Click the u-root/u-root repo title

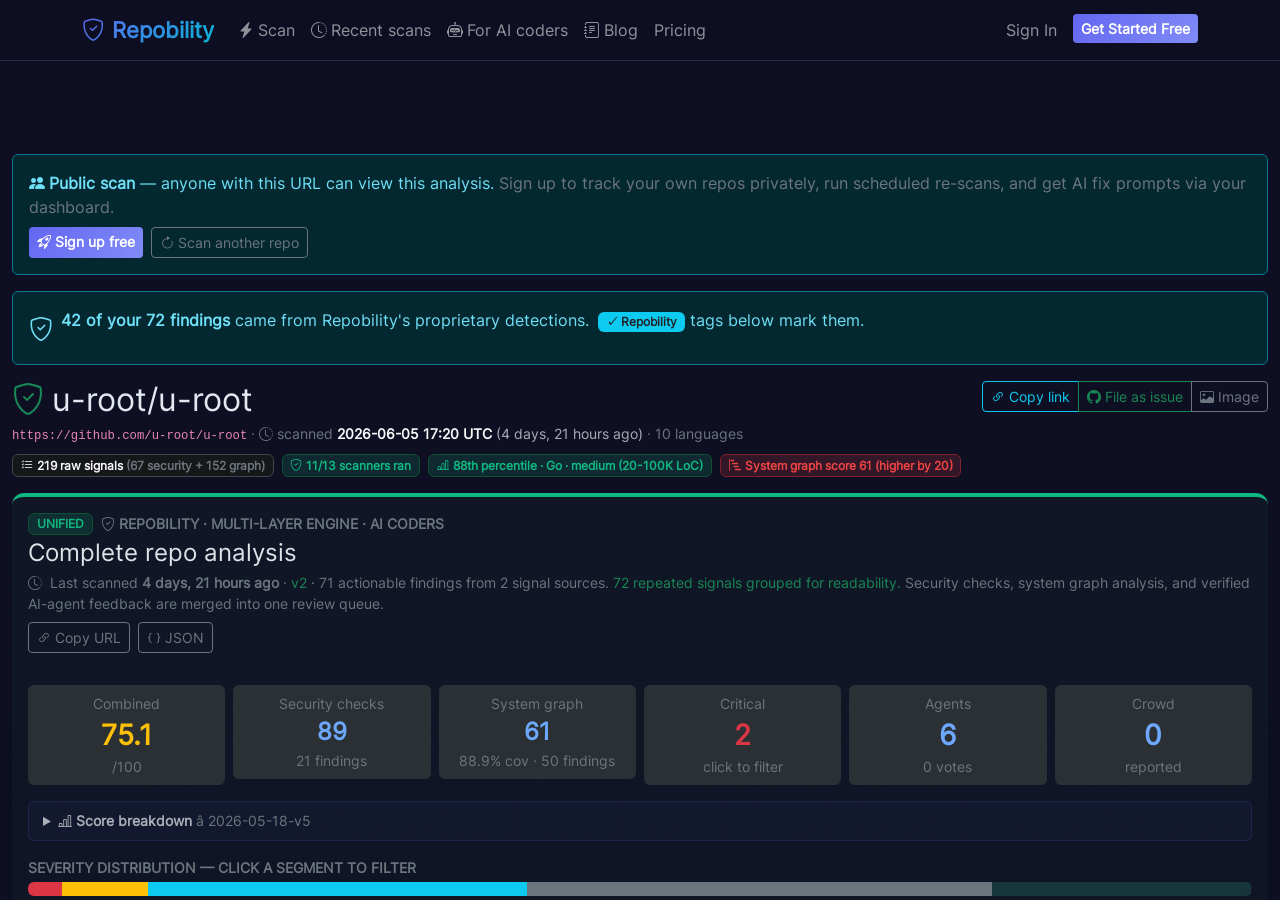coord(152,400)
